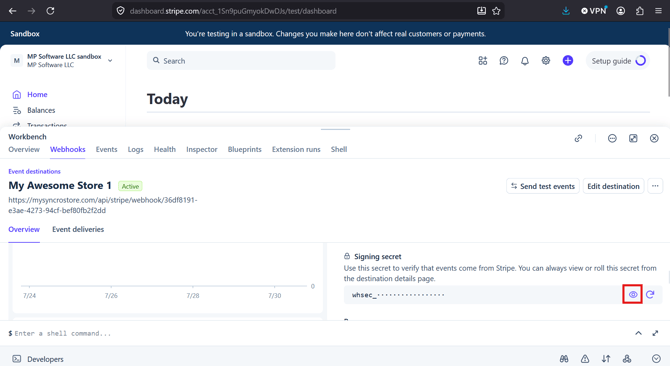Screen dimensions: 670x366
Task: Open the Inspector tab
Action: (x=202, y=149)
